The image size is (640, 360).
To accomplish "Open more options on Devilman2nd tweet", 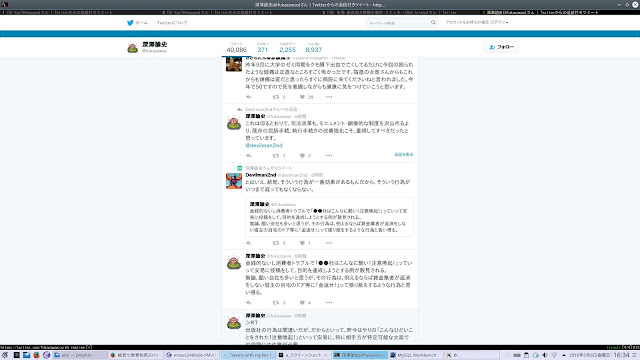I will coord(329,243).
